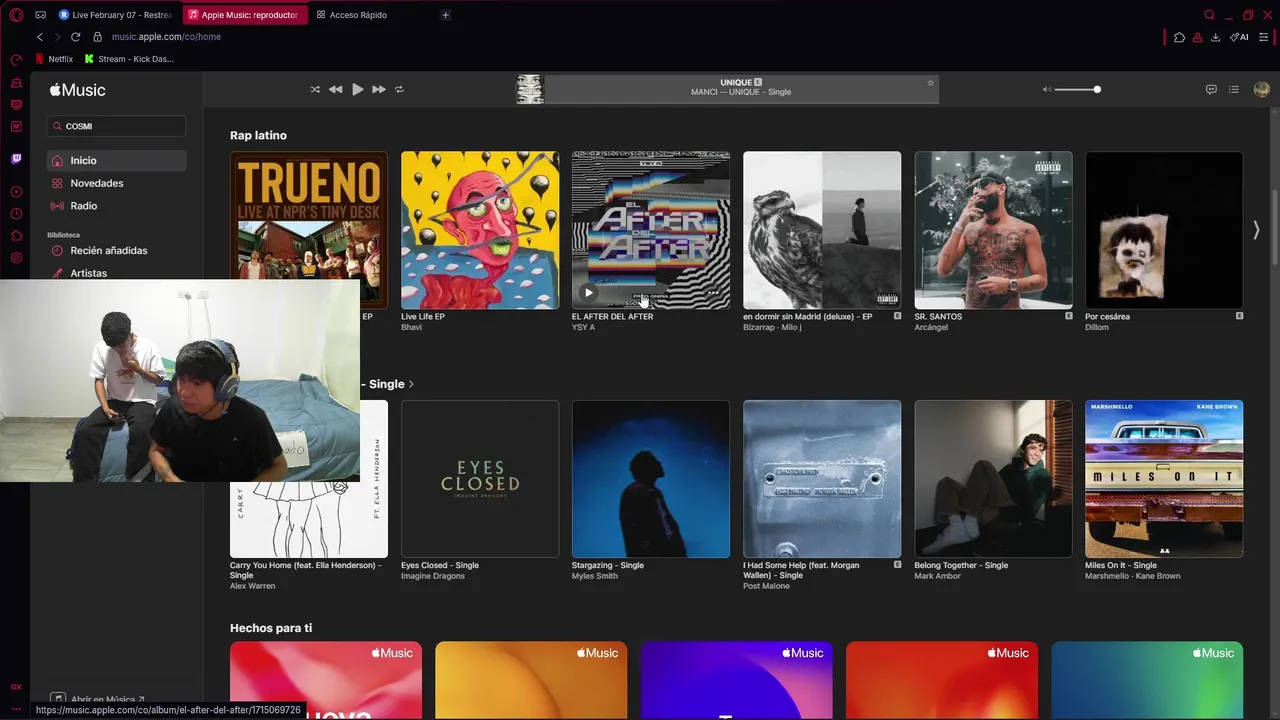
Task: Open Belong Together single cover
Action: 993,479
